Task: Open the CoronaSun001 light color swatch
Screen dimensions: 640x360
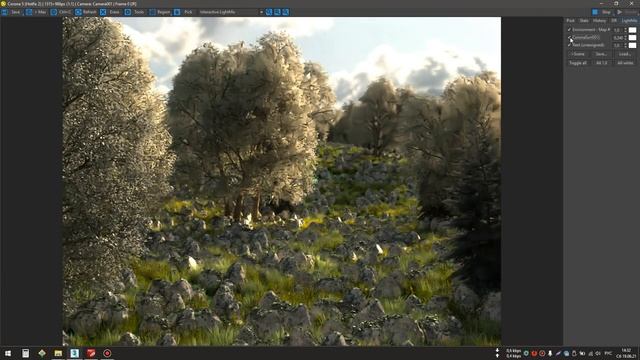Action: [632, 38]
